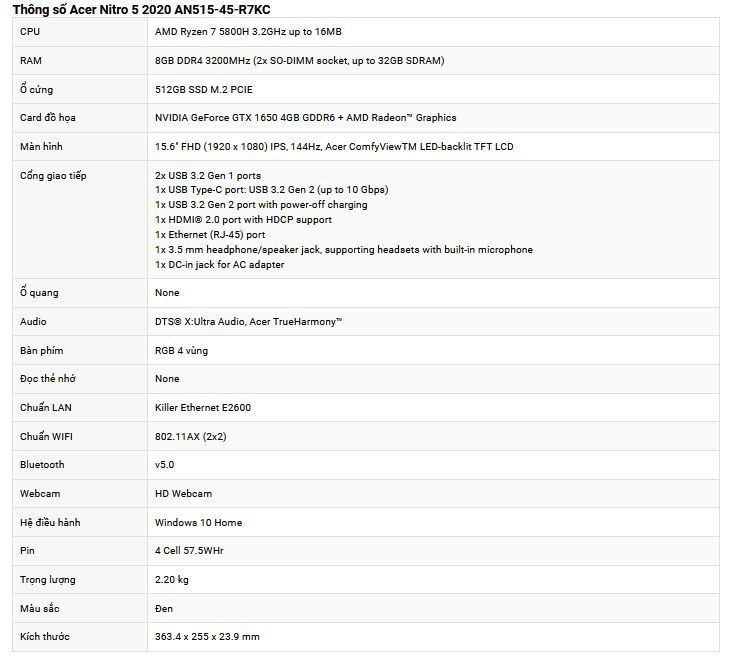The width and height of the screenshot is (730, 666).
Task: Click the 4 Cell 57.5WHr battery value
Action: pos(189,551)
